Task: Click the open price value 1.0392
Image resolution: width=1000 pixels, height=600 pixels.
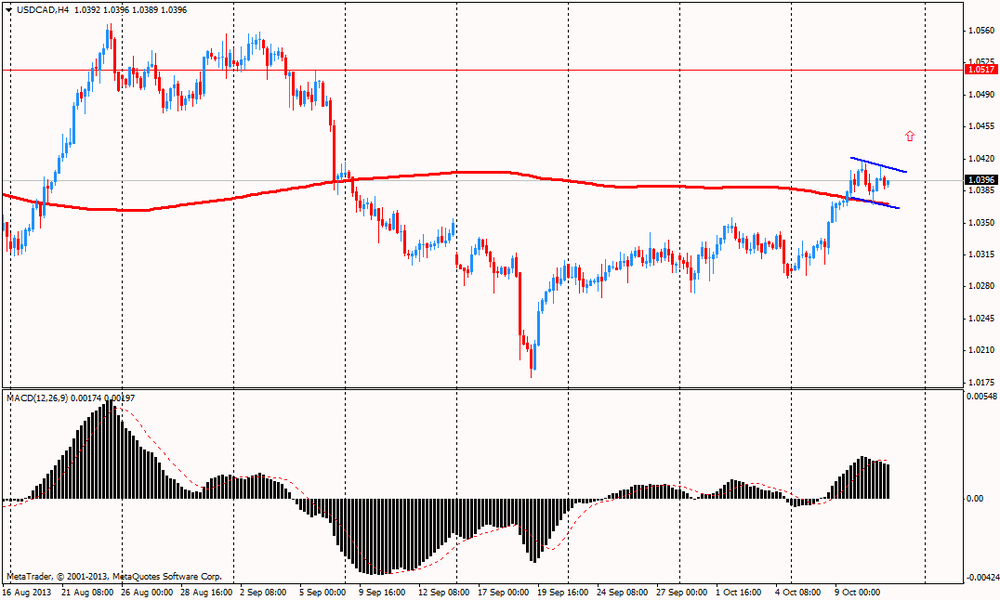Action: [x=88, y=10]
